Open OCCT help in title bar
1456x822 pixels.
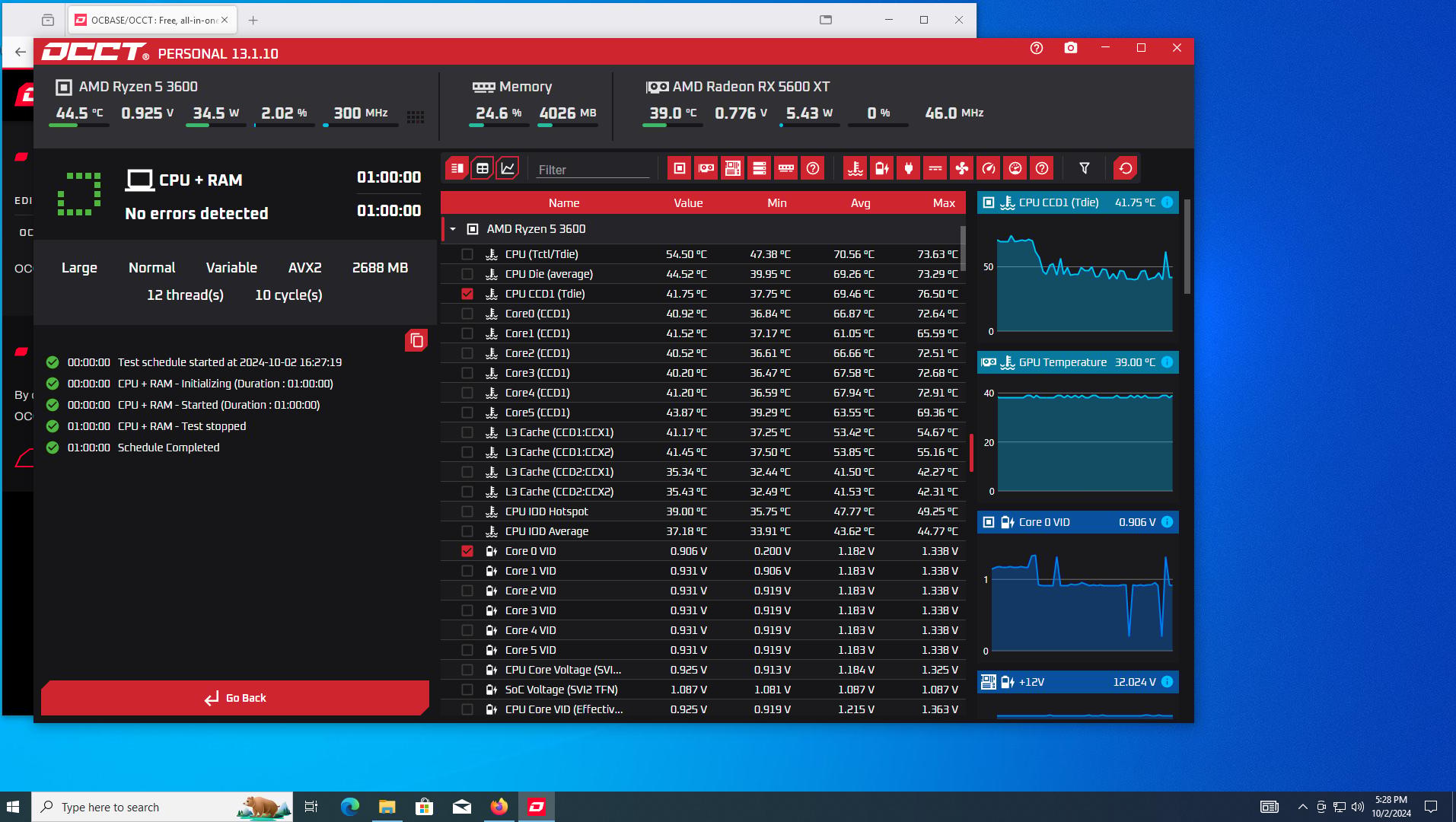click(1037, 48)
